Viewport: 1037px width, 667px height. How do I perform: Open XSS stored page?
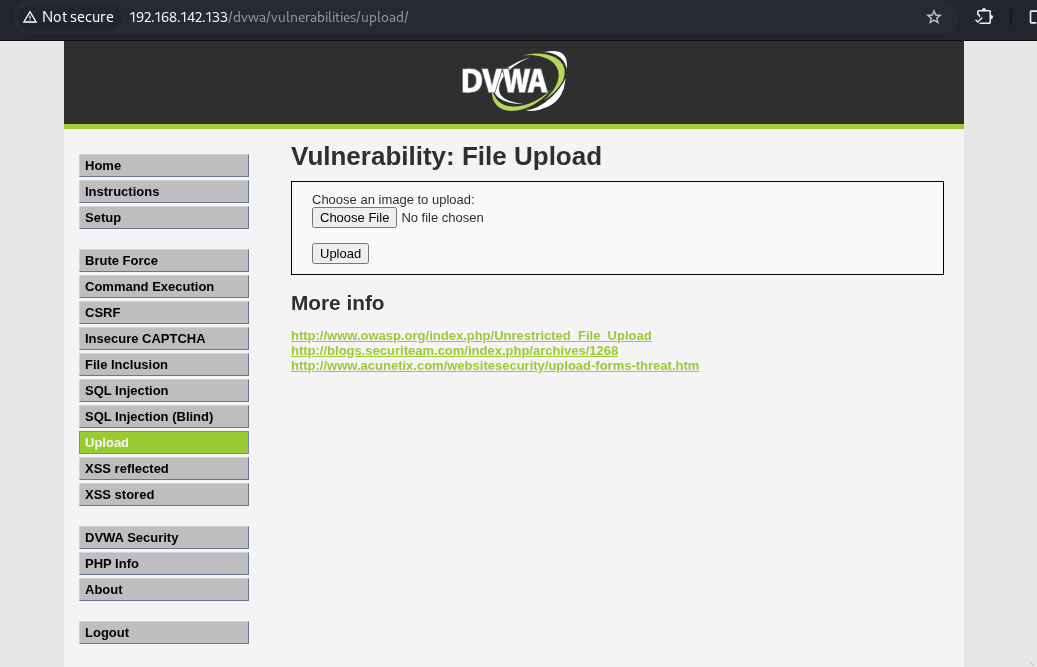pyautogui.click(x=164, y=494)
